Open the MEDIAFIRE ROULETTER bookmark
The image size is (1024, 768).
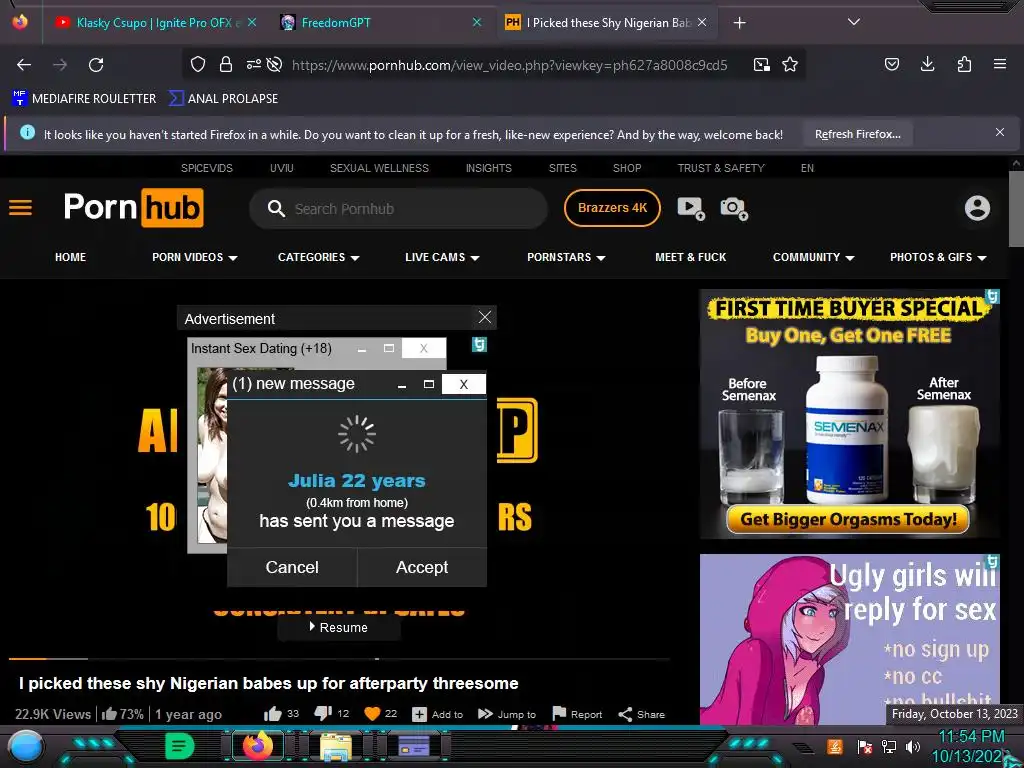pos(84,99)
